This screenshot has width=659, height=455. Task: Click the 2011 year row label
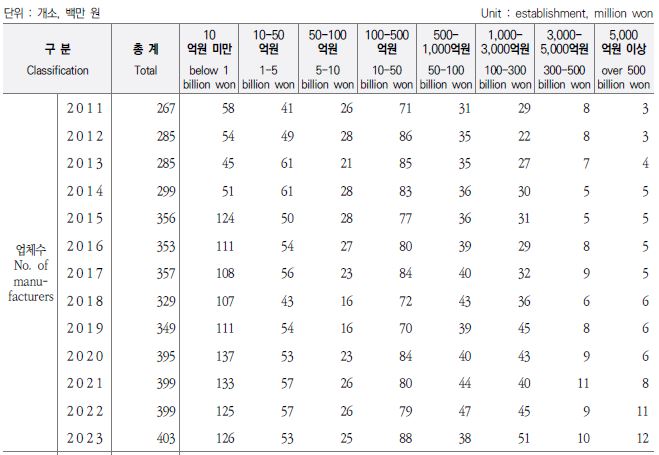tap(84, 108)
